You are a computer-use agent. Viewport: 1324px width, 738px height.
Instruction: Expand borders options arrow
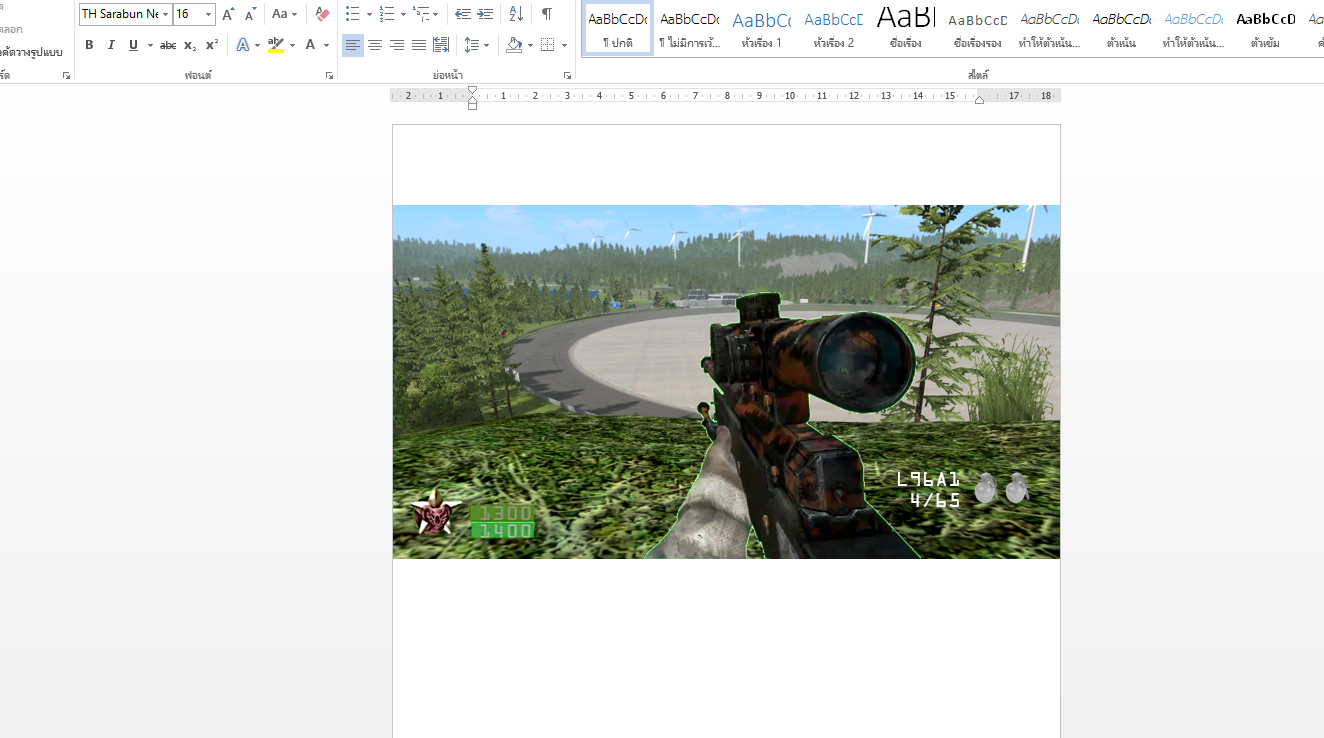point(564,45)
